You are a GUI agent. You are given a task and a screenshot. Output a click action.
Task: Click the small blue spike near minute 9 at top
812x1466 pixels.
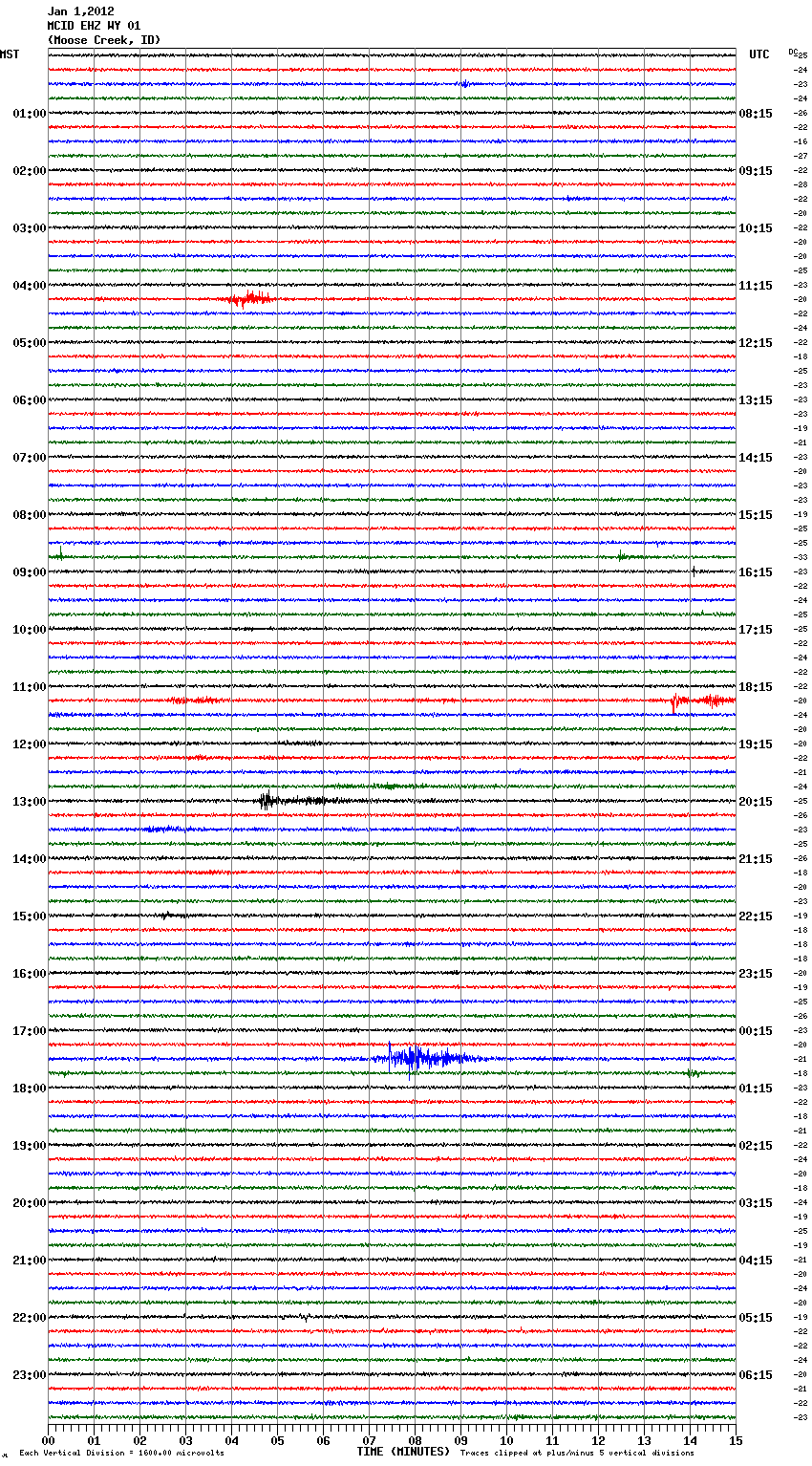tap(464, 84)
